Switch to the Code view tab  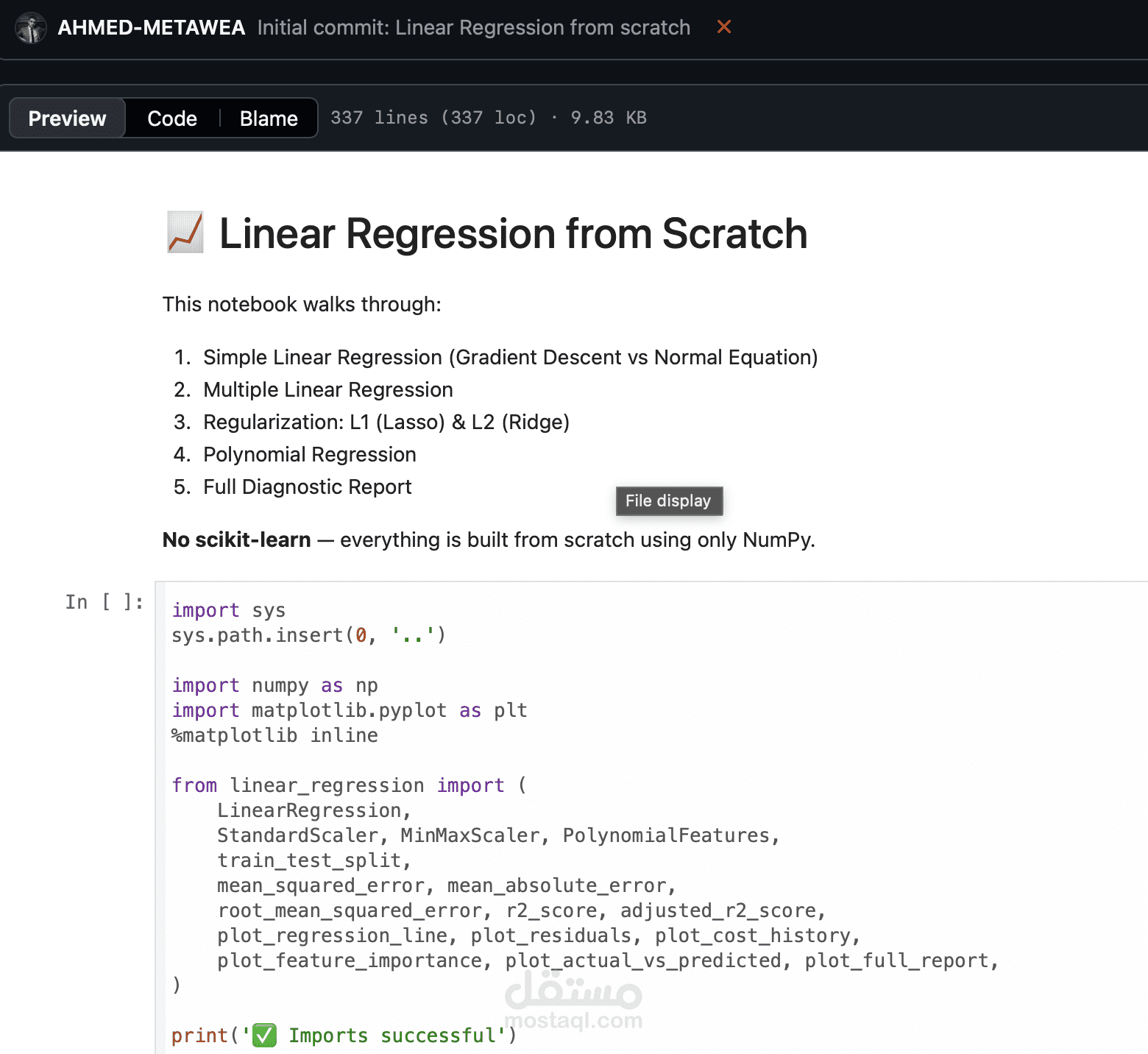[x=172, y=119]
